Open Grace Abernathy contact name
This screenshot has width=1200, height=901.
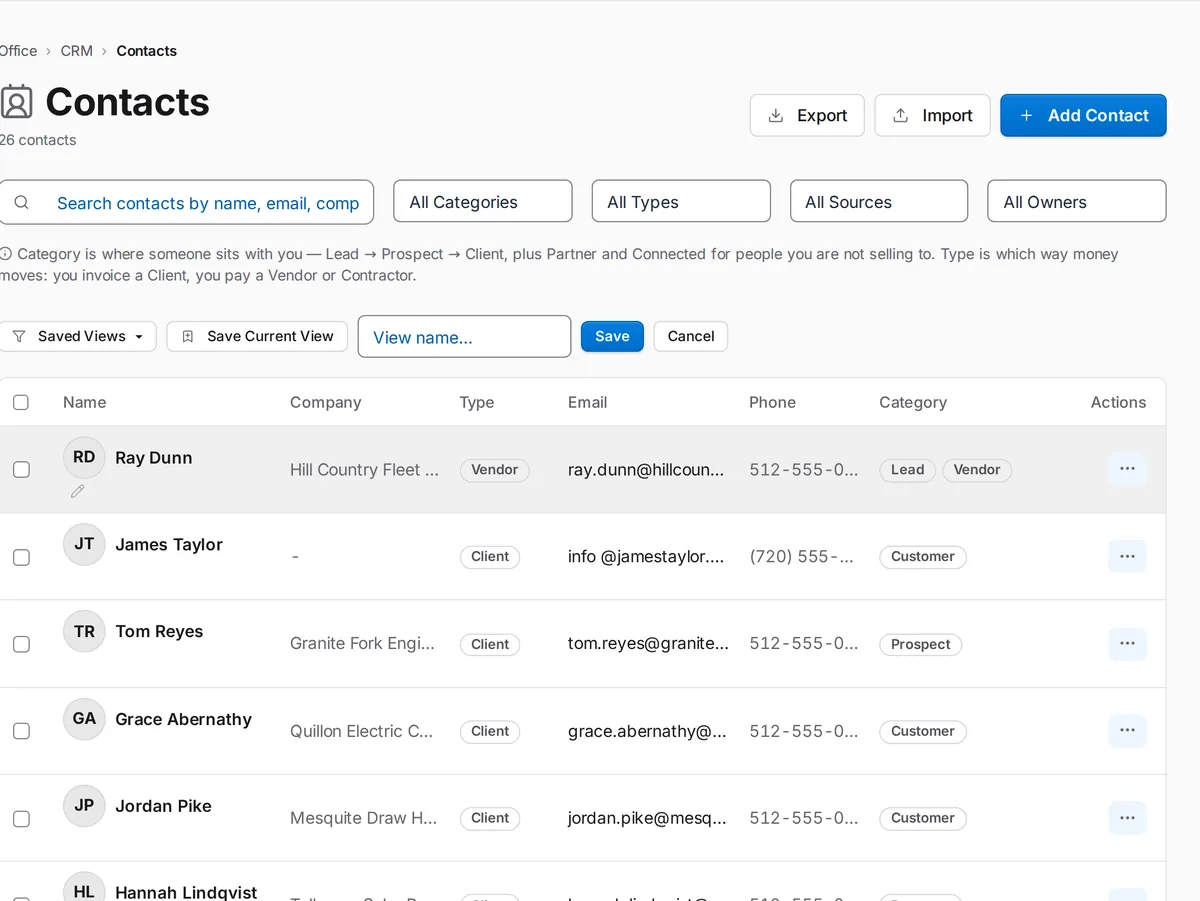(x=183, y=719)
